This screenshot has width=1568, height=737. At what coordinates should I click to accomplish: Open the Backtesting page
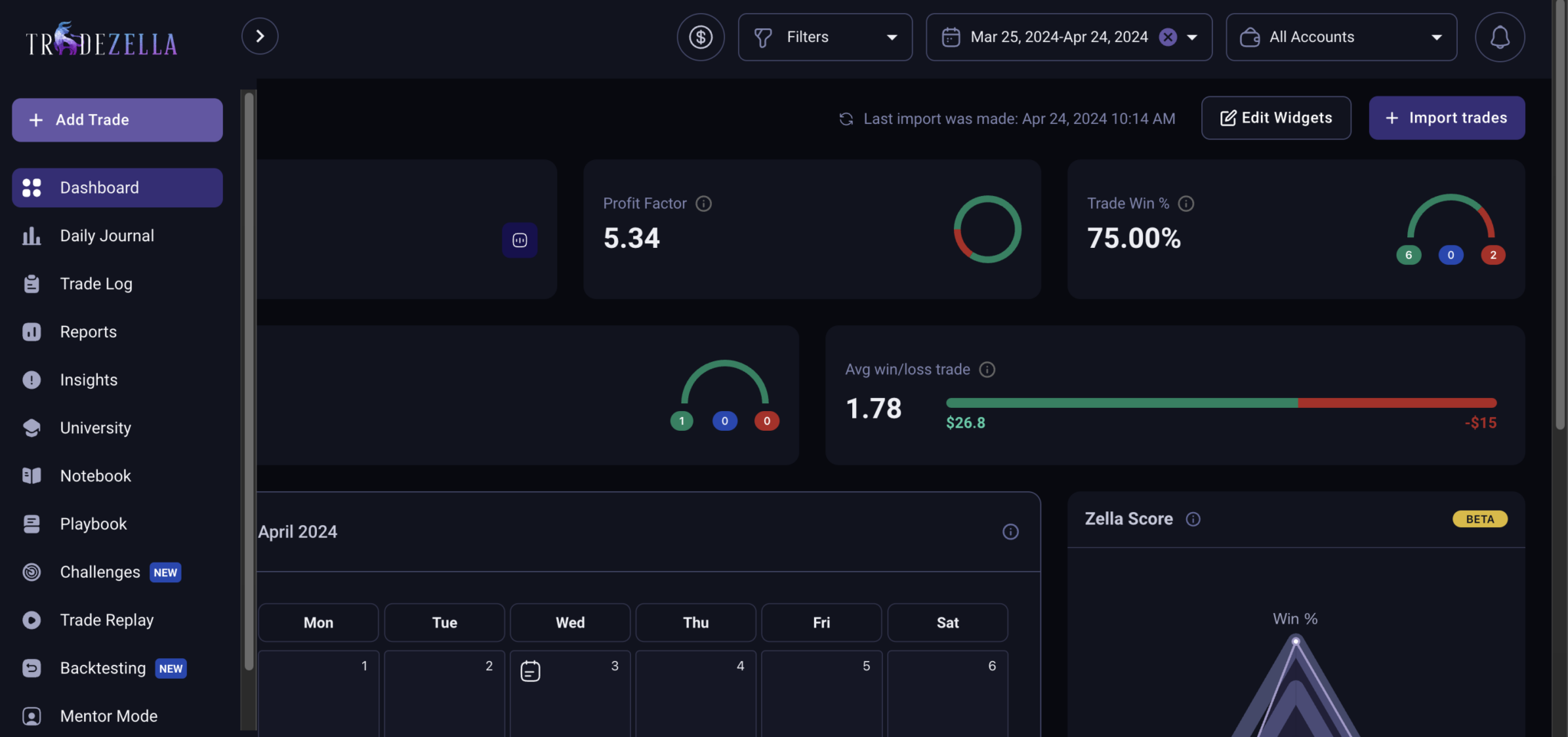click(x=101, y=667)
